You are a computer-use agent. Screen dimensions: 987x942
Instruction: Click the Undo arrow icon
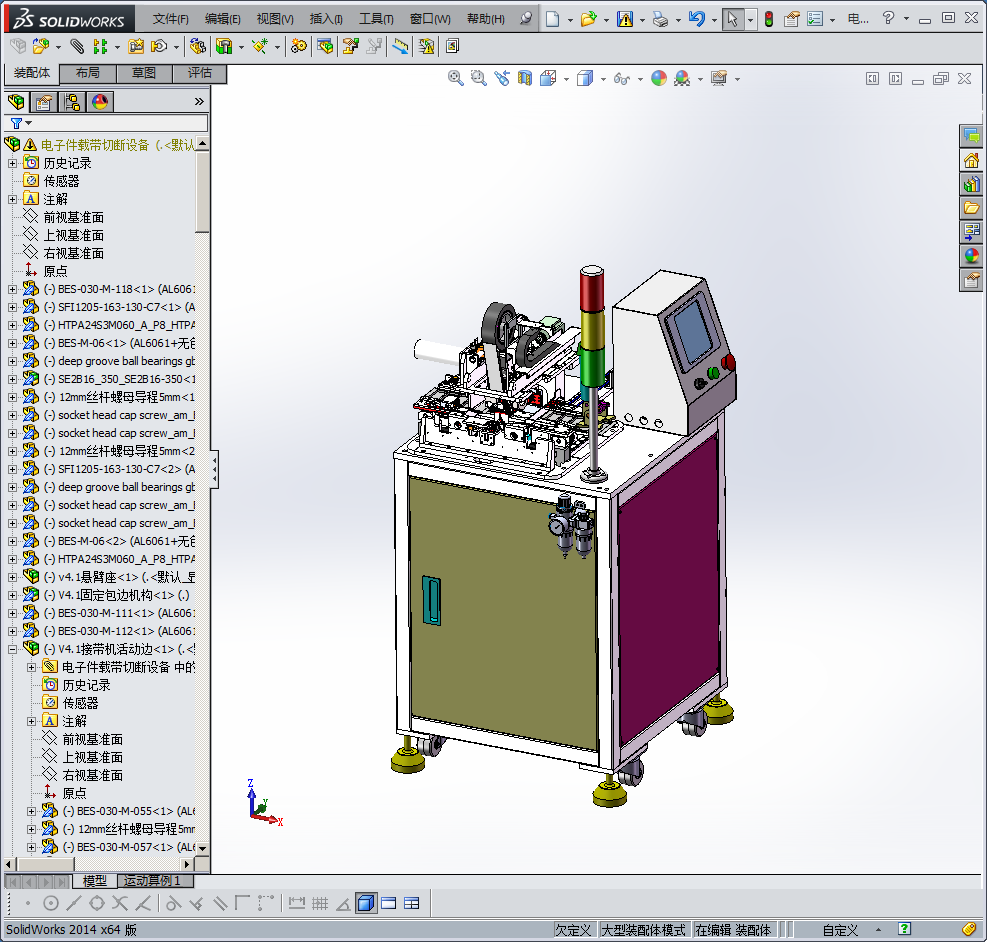[x=696, y=19]
